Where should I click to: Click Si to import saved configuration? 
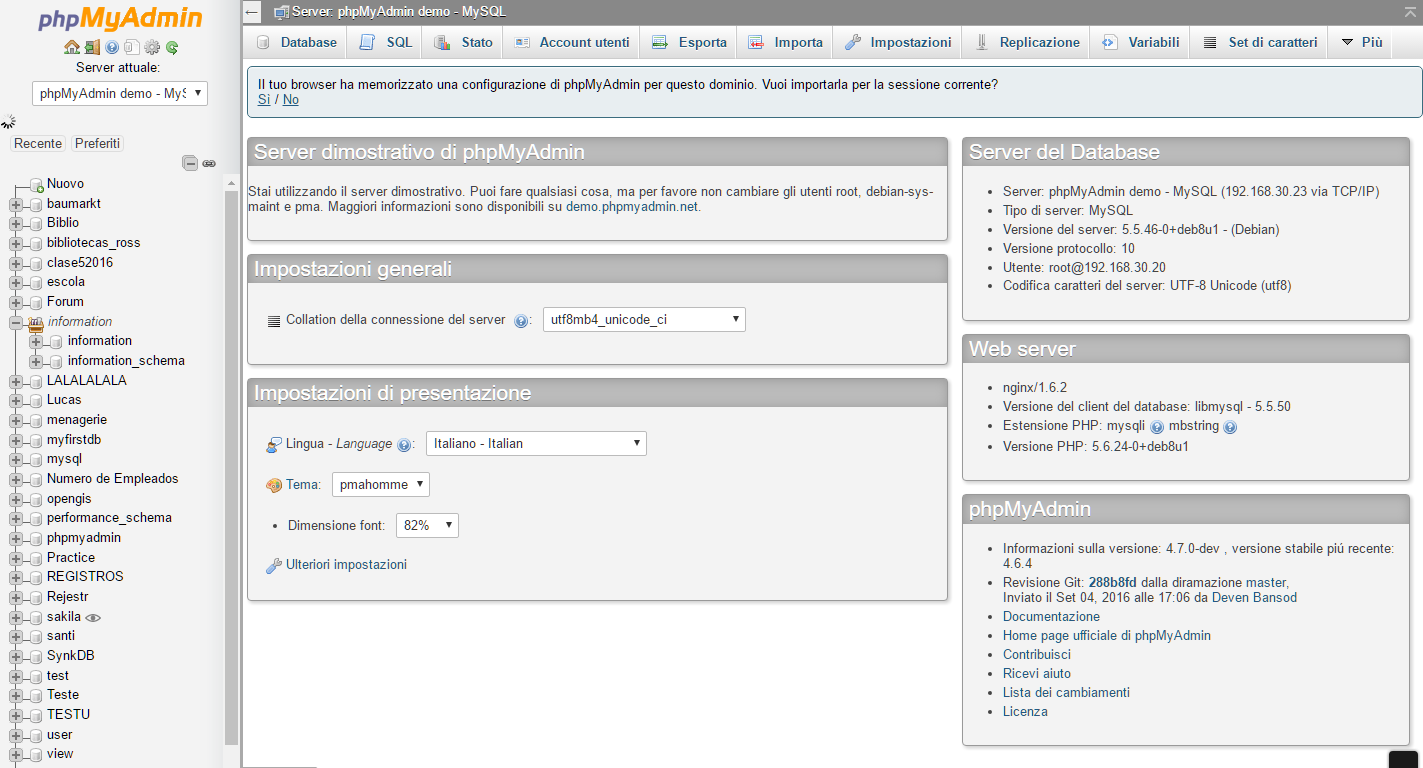click(x=264, y=100)
